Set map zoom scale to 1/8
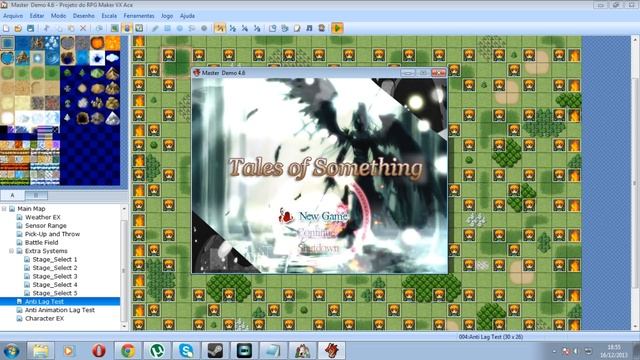Image resolution: width=640 pixels, height=360 pixels. pos(257,28)
